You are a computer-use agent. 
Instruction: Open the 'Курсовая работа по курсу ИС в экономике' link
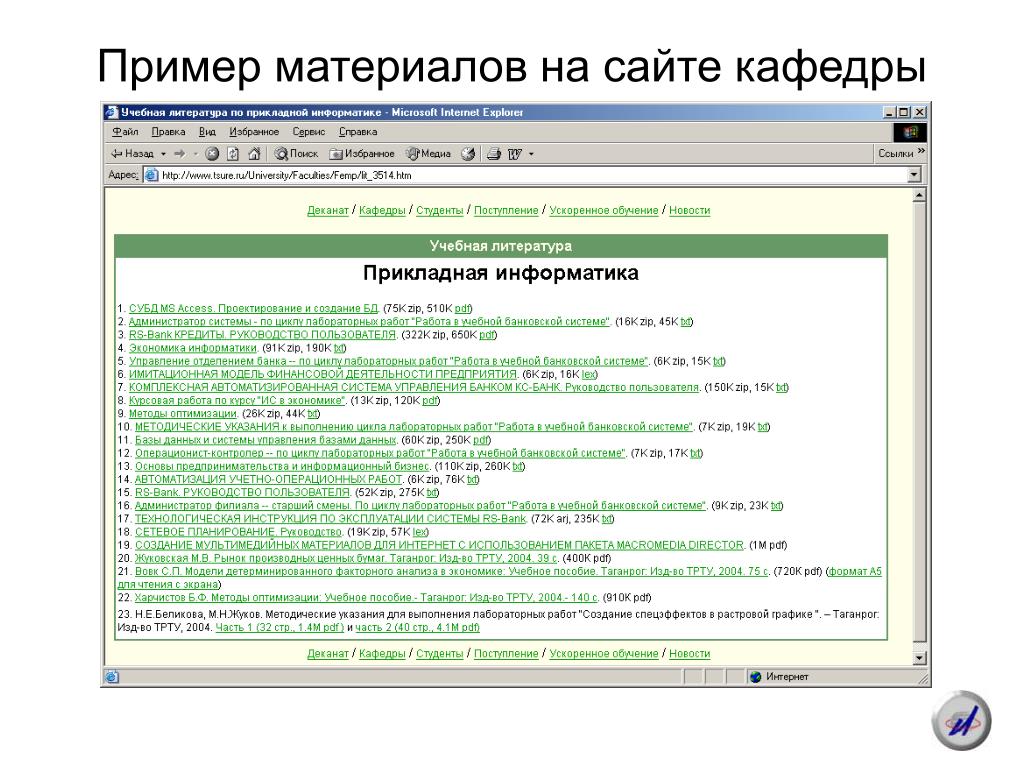coord(236,400)
